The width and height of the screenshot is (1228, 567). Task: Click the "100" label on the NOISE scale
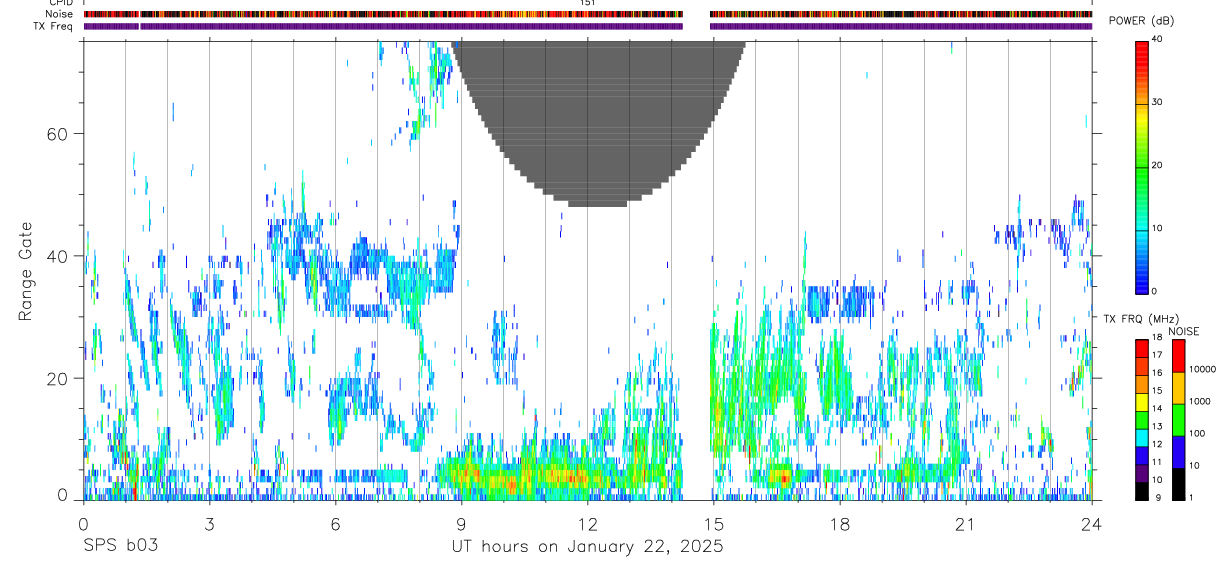(1197, 433)
